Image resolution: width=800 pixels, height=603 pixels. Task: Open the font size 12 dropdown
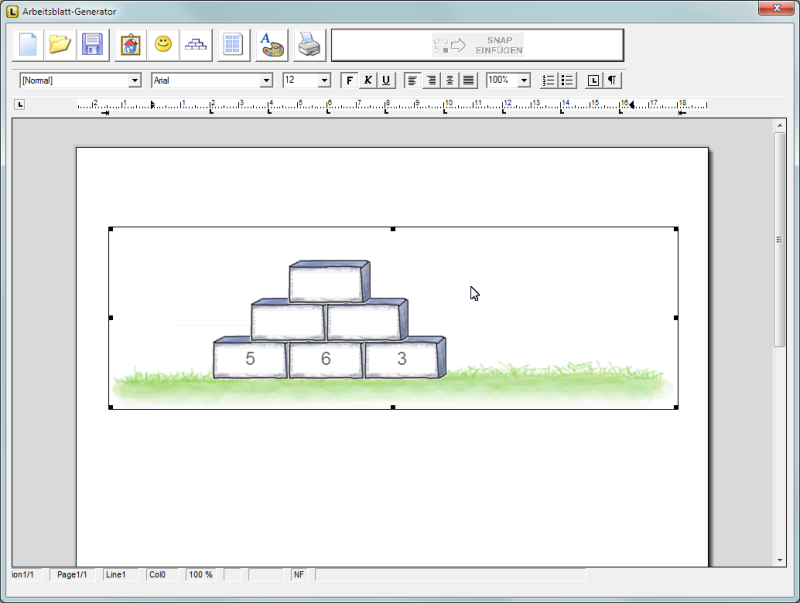point(324,80)
